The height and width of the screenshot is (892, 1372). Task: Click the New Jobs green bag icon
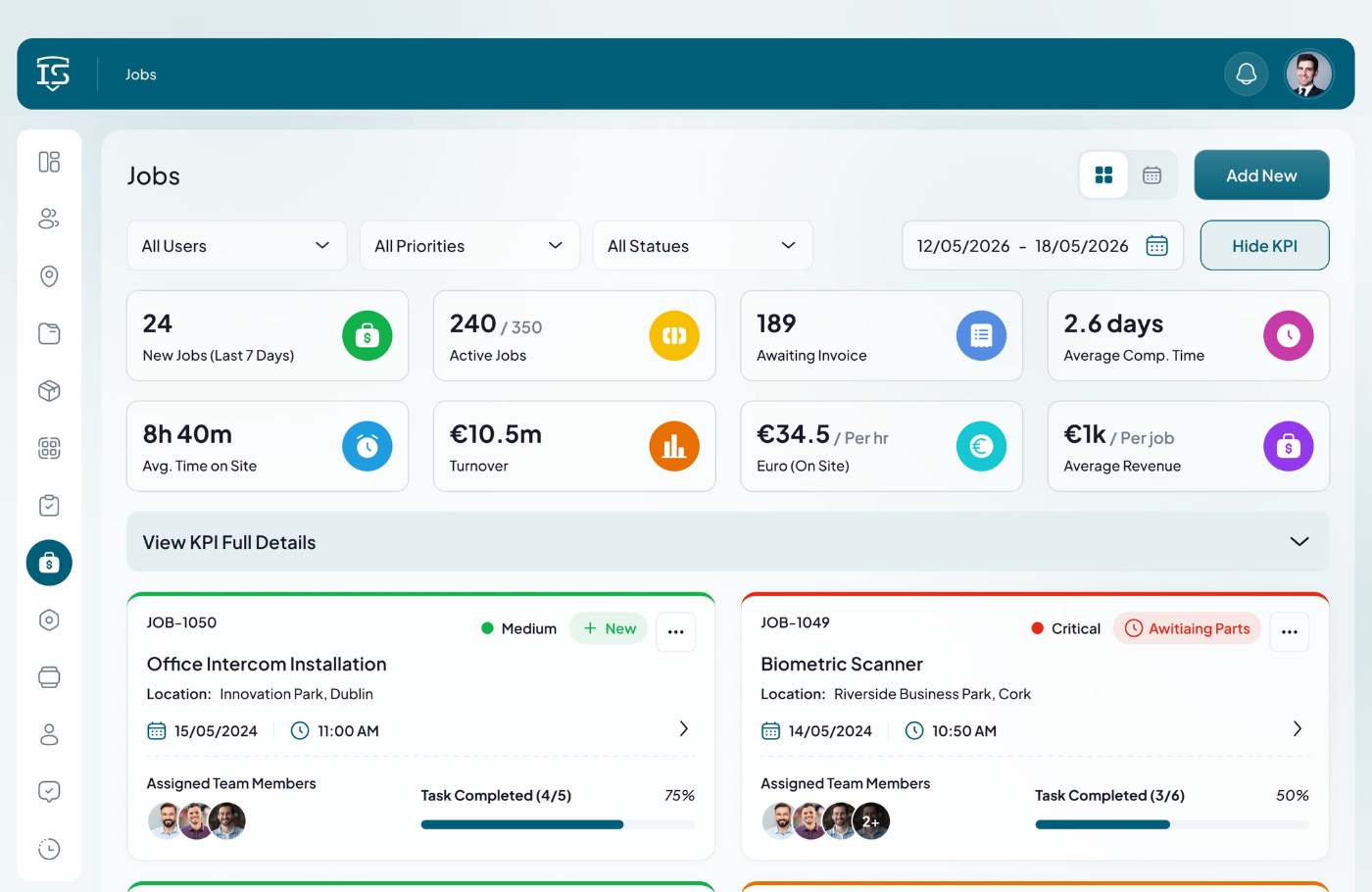pyautogui.click(x=367, y=335)
